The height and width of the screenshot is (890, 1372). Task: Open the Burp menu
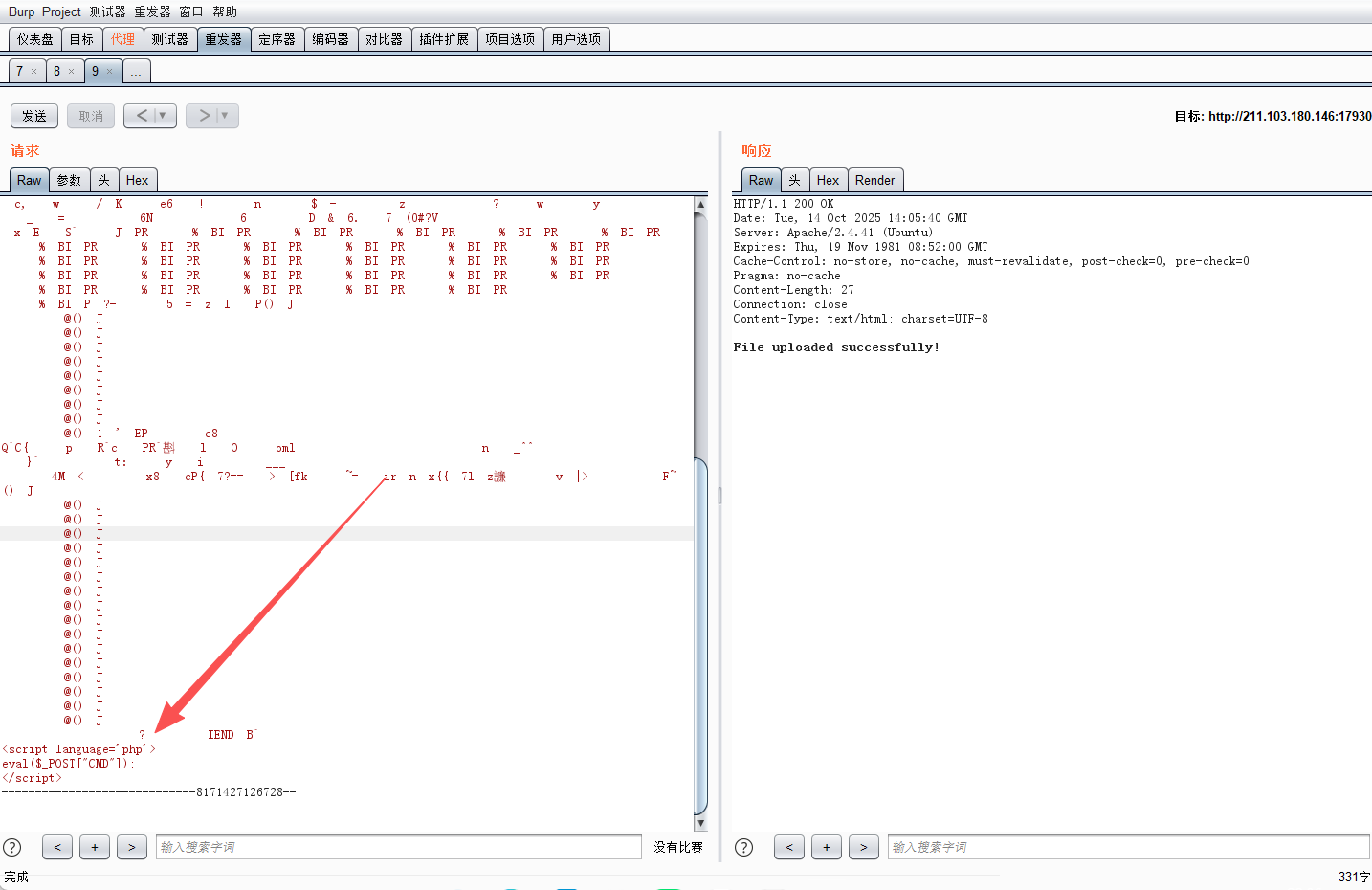point(21,11)
